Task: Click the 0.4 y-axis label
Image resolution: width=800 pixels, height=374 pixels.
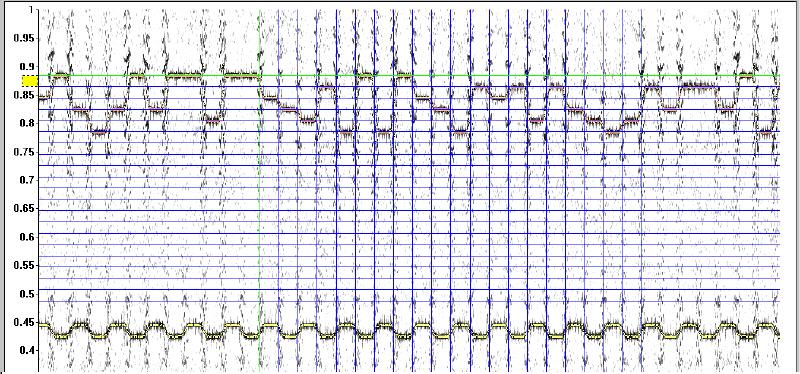Action: pos(28,350)
